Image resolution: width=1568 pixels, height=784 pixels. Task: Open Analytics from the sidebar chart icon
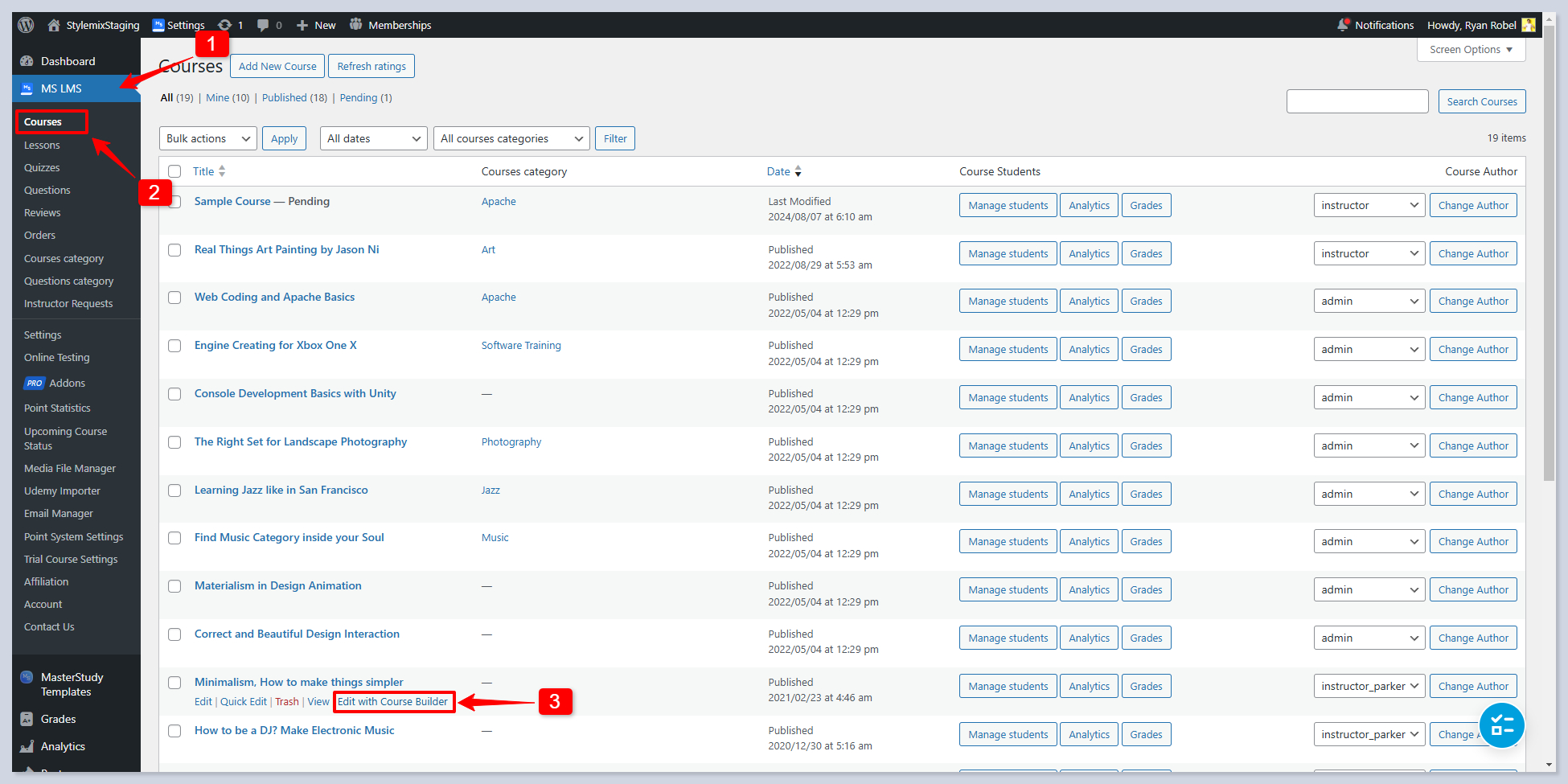27,746
